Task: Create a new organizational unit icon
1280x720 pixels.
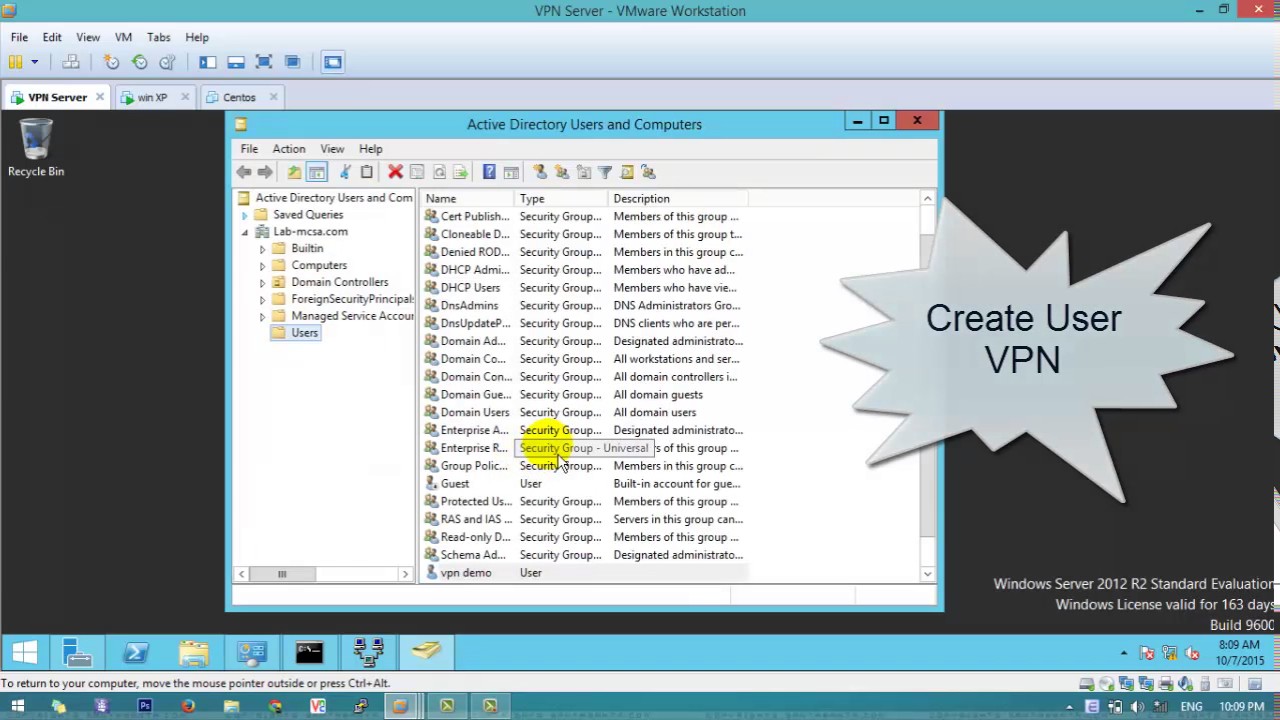Action: (x=584, y=172)
